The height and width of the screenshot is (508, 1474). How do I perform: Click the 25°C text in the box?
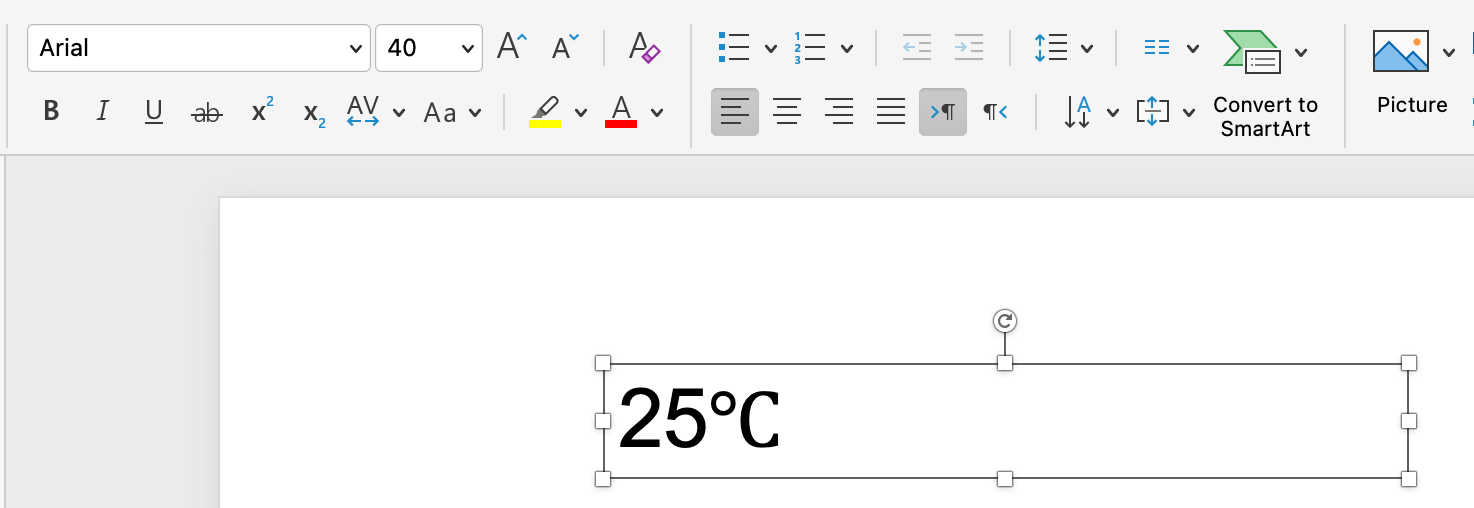pos(698,419)
